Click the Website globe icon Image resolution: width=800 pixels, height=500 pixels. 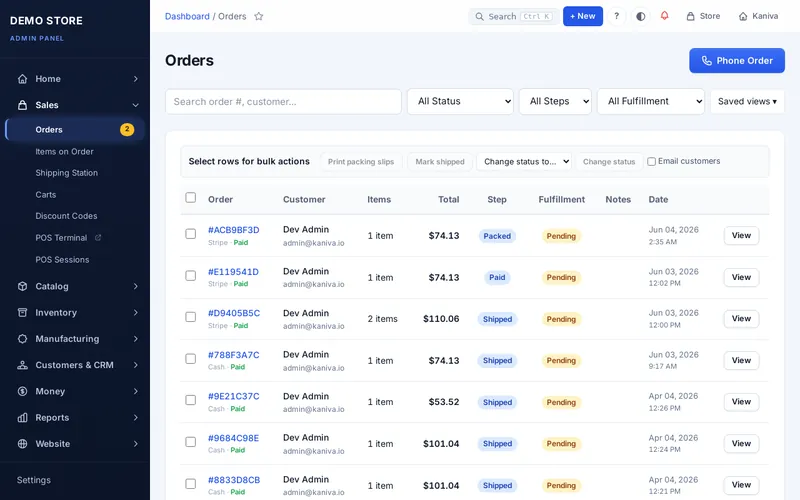[x=22, y=444]
